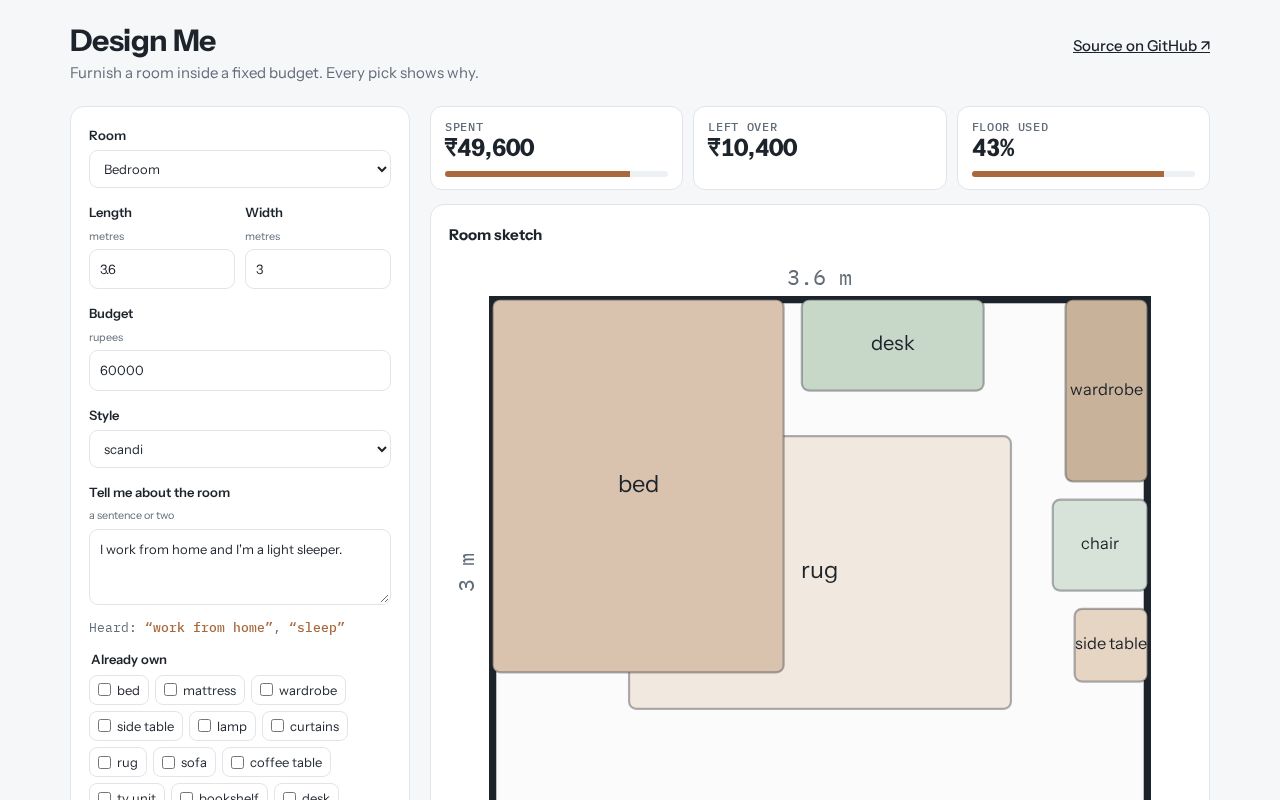Image resolution: width=1280 pixels, height=800 pixels.
Task: Click the Already own label
Action: 129,660
